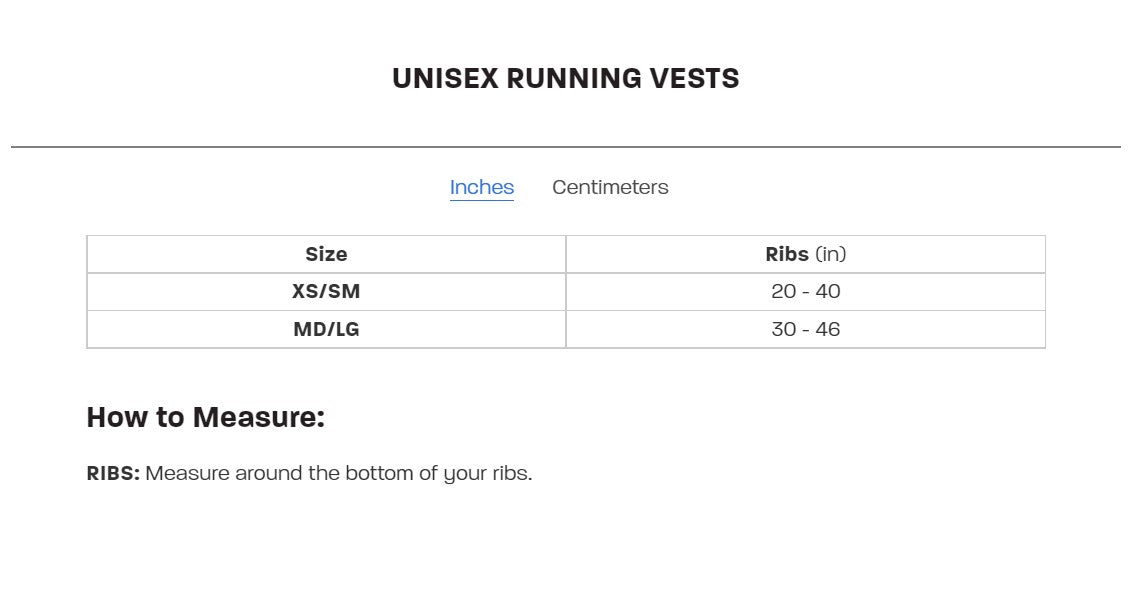Viewport: 1137px width, 595px height.
Task: Click the MD/LG size cell
Action: tap(326, 329)
